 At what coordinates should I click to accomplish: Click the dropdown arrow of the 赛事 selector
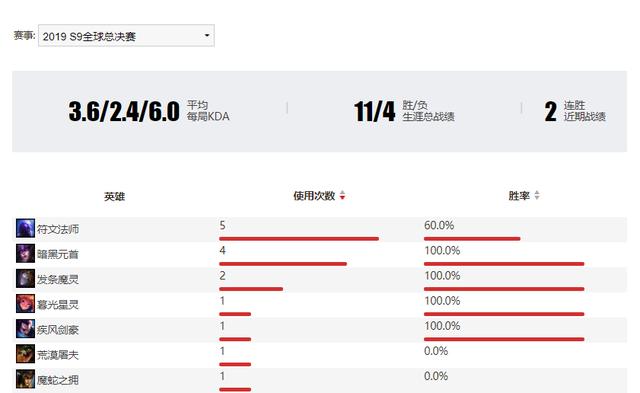click(207, 36)
